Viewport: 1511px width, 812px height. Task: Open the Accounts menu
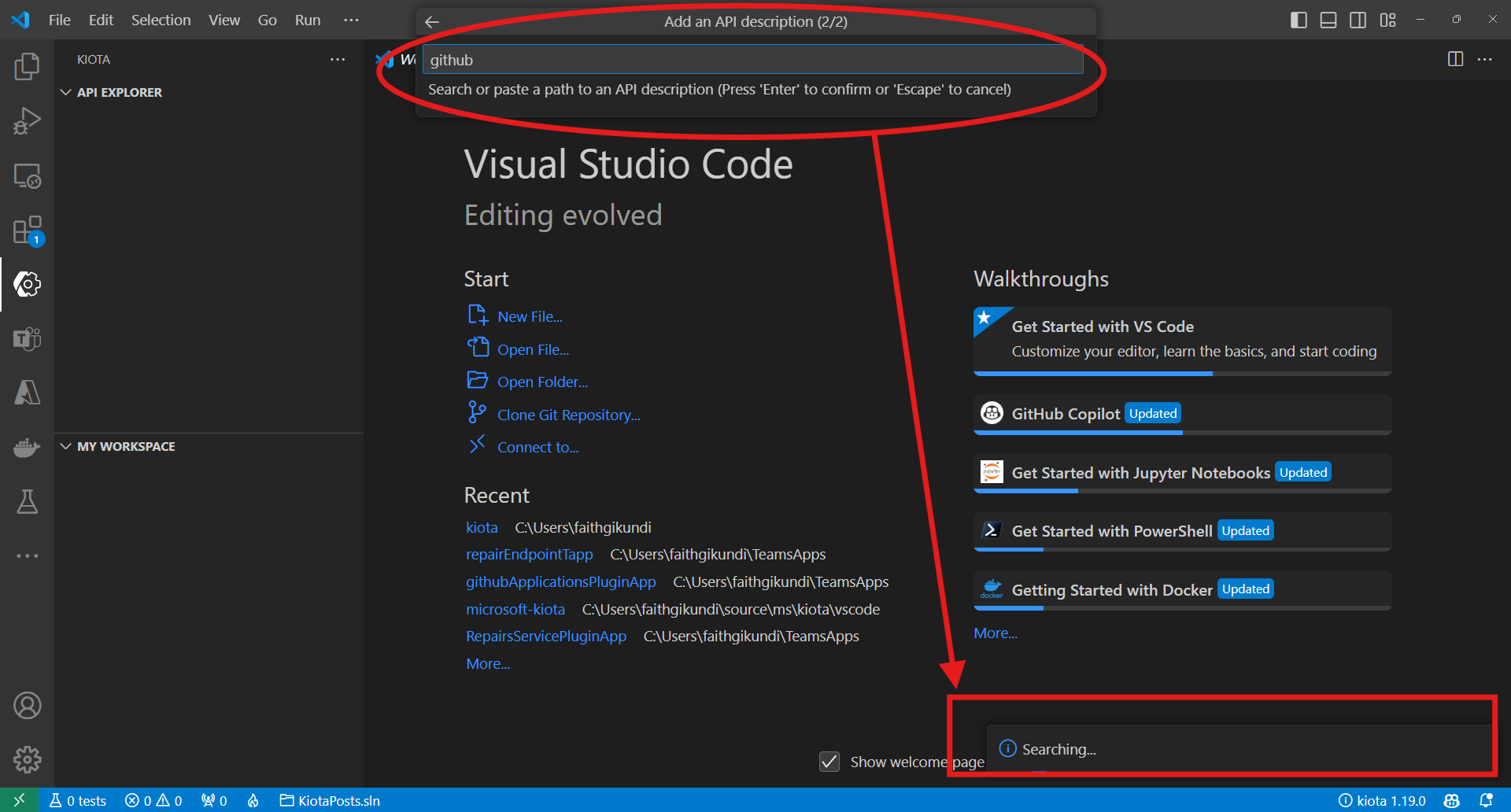coord(27,706)
